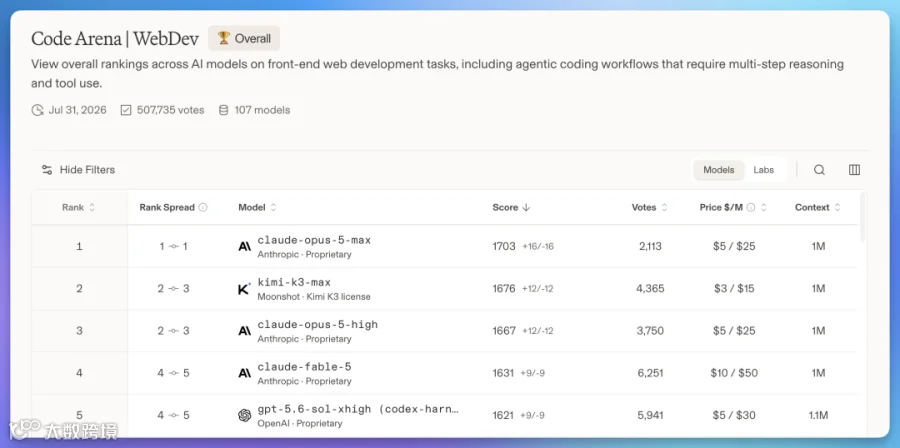This screenshot has height=448, width=900.
Task: Open the claude-fable-5 model link
Action: 304,367
